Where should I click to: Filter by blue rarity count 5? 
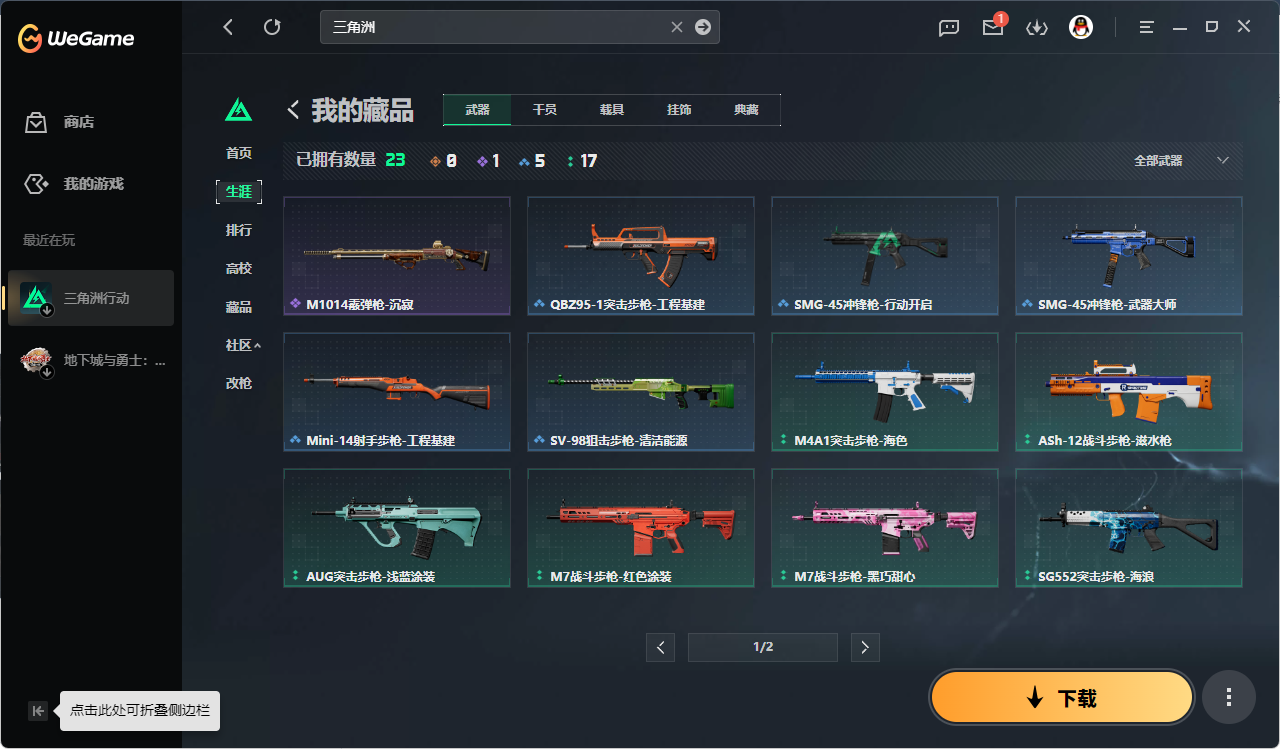(532, 160)
